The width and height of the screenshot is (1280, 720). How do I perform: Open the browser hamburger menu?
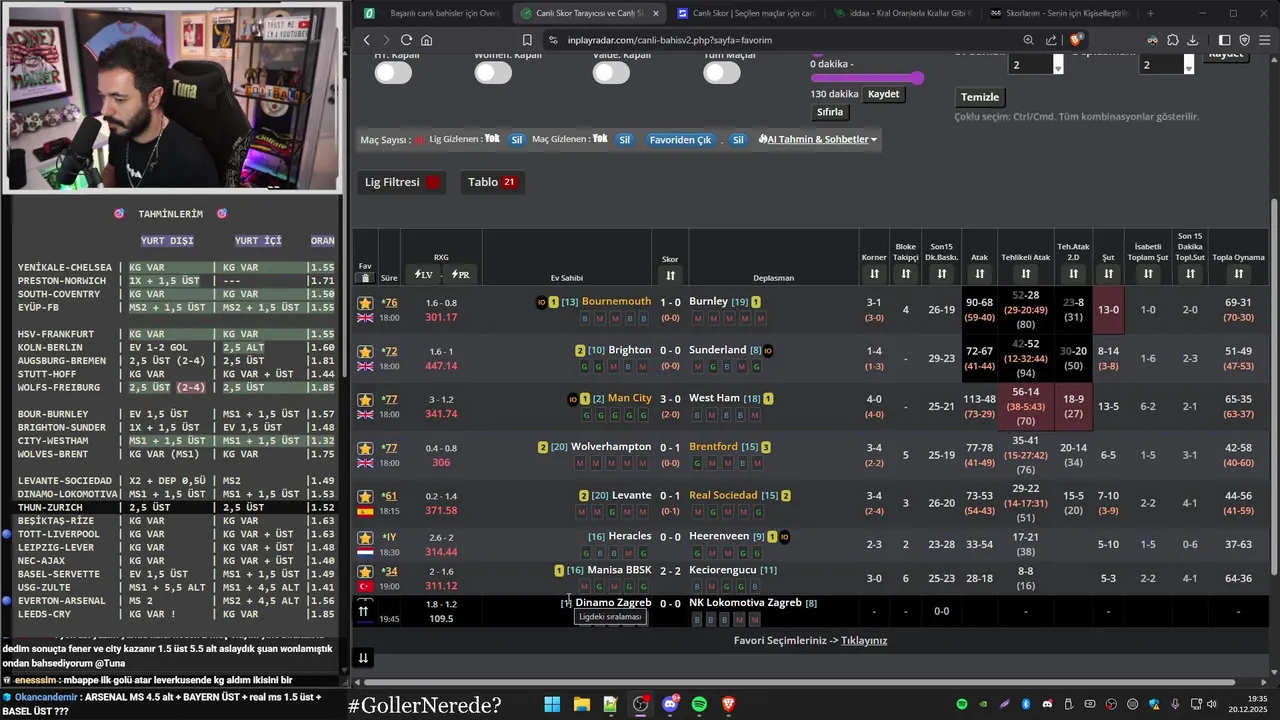click(x=1265, y=40)
